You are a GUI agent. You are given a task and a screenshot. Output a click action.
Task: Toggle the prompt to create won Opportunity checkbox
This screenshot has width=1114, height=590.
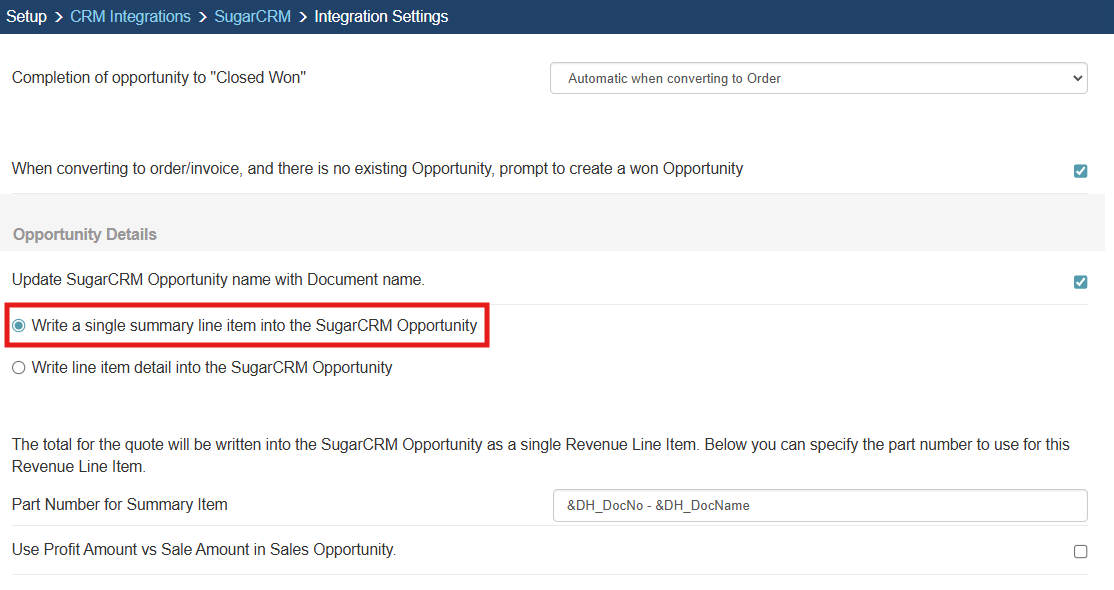[1080, 170]
